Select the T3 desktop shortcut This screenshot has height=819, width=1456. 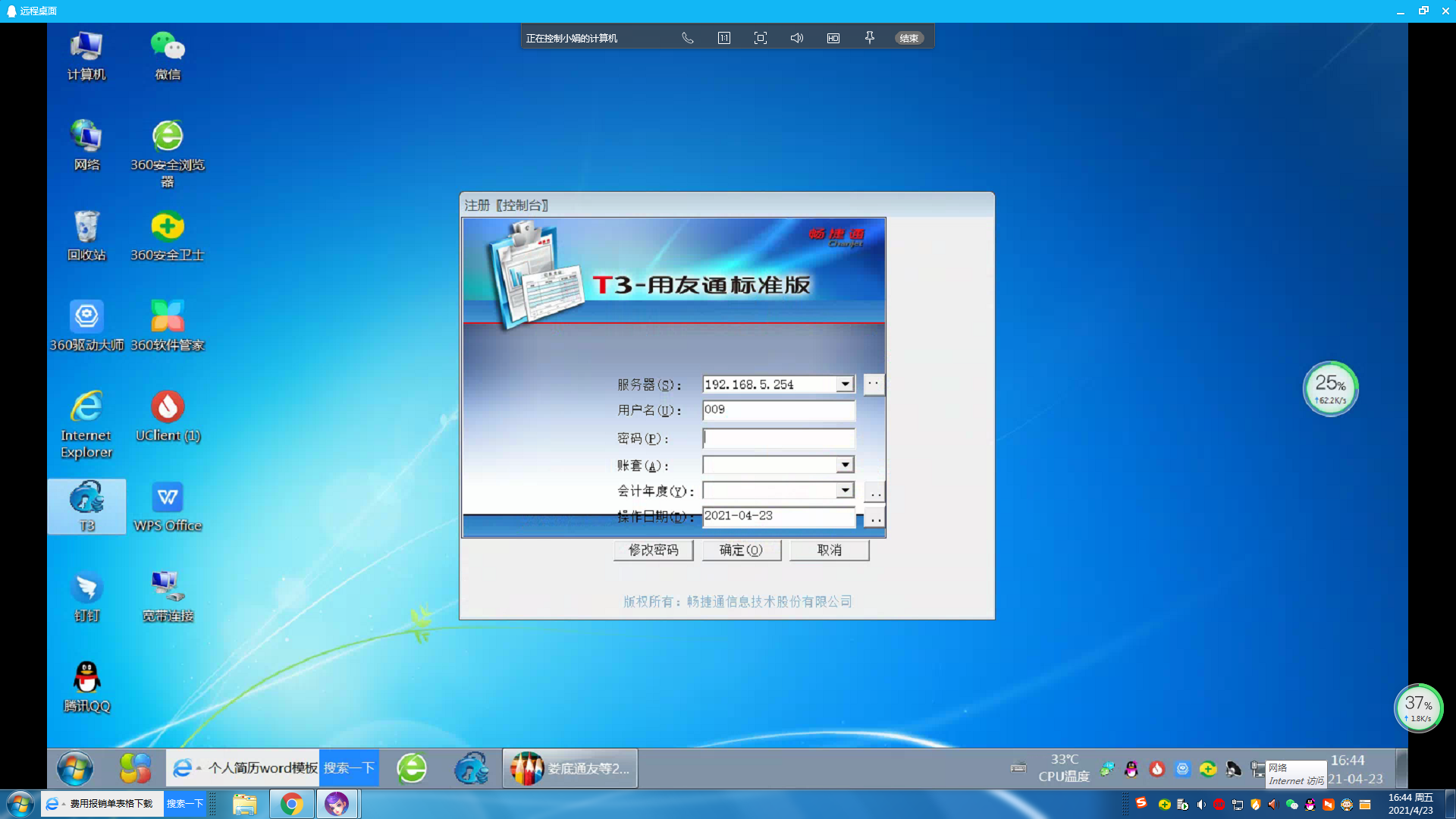click(x=86, y=507)
